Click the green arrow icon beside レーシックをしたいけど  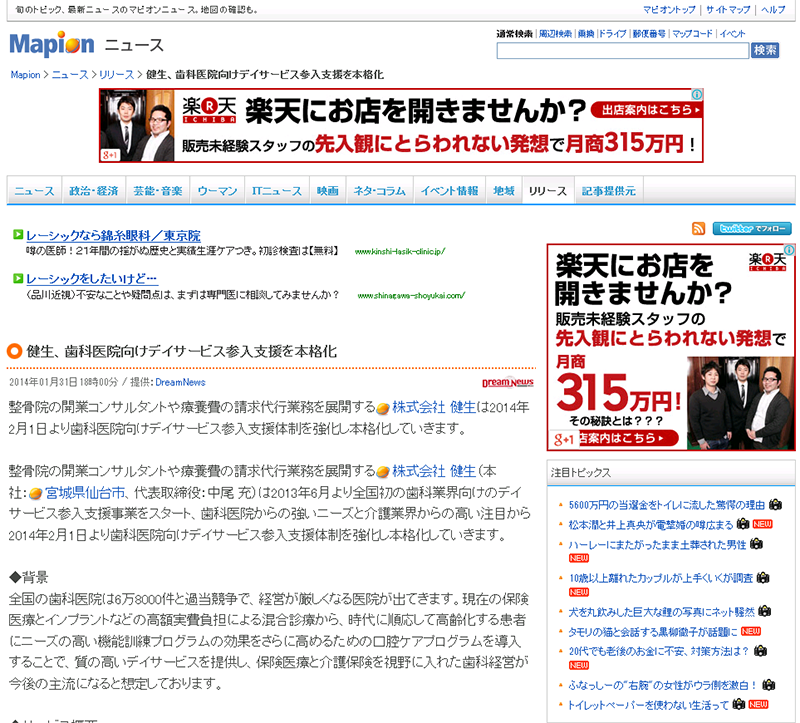click(x=18, y=278)
